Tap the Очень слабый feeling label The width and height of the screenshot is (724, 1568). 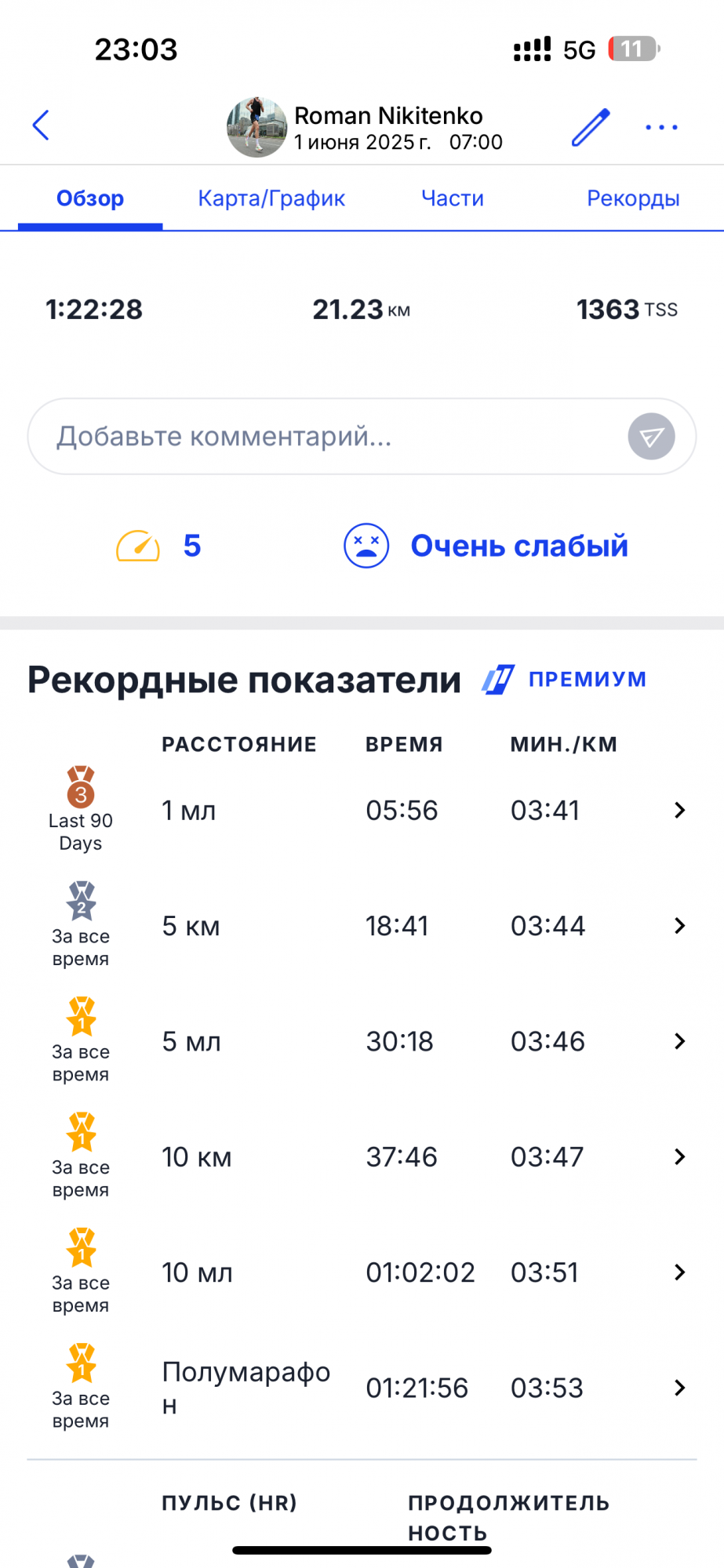pos(519,546)
